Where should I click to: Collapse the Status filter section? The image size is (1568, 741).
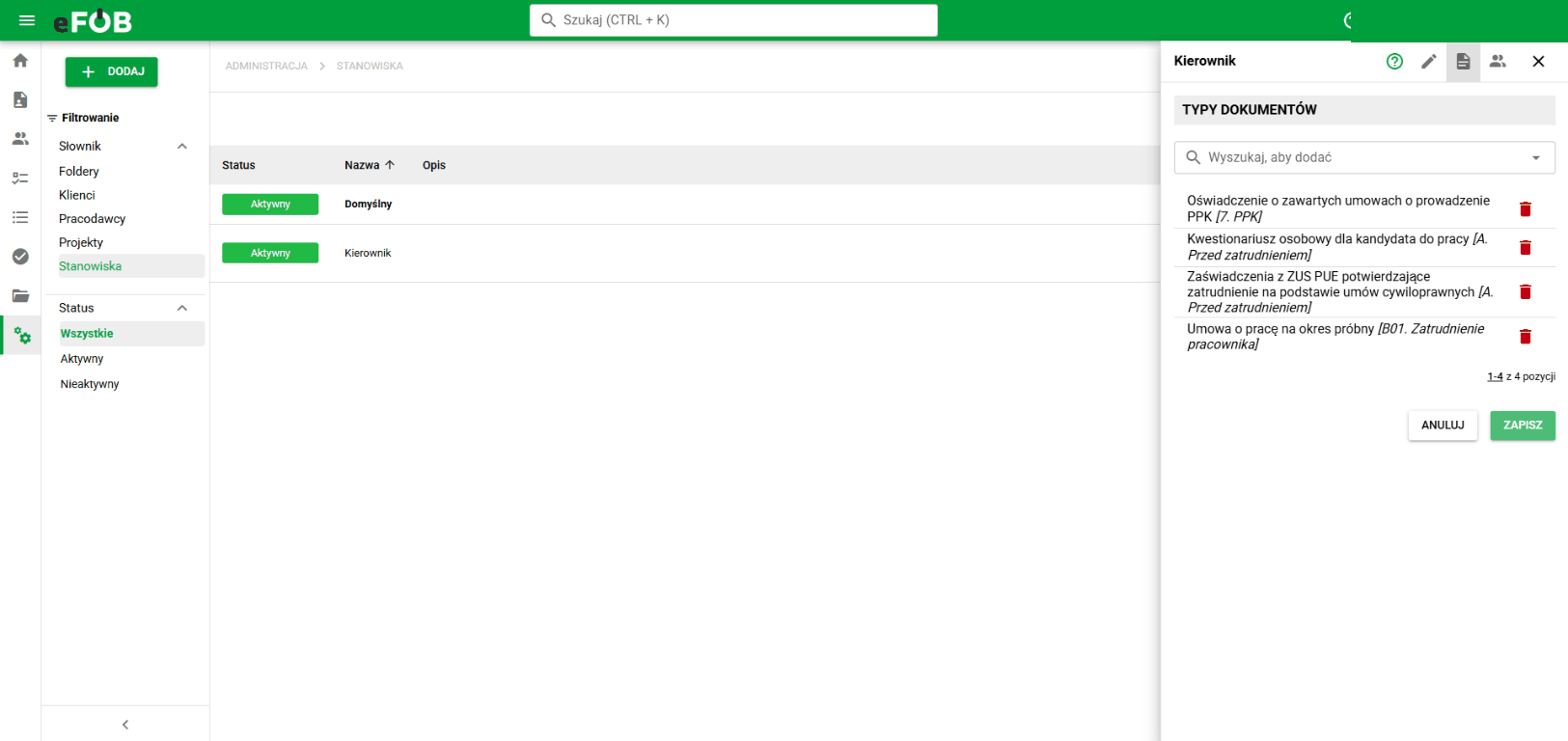point(182,308)
